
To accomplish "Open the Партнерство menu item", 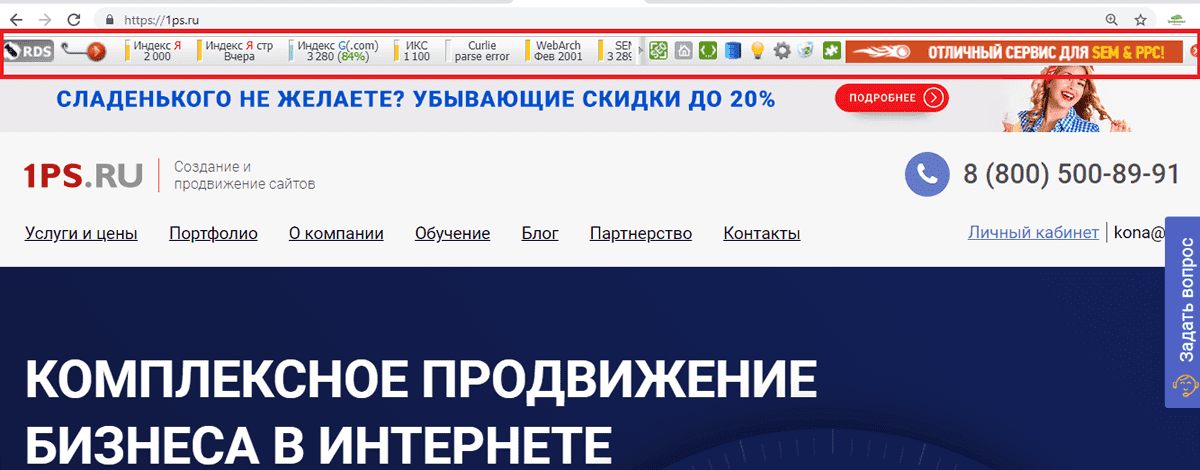I will pos(641,234).
